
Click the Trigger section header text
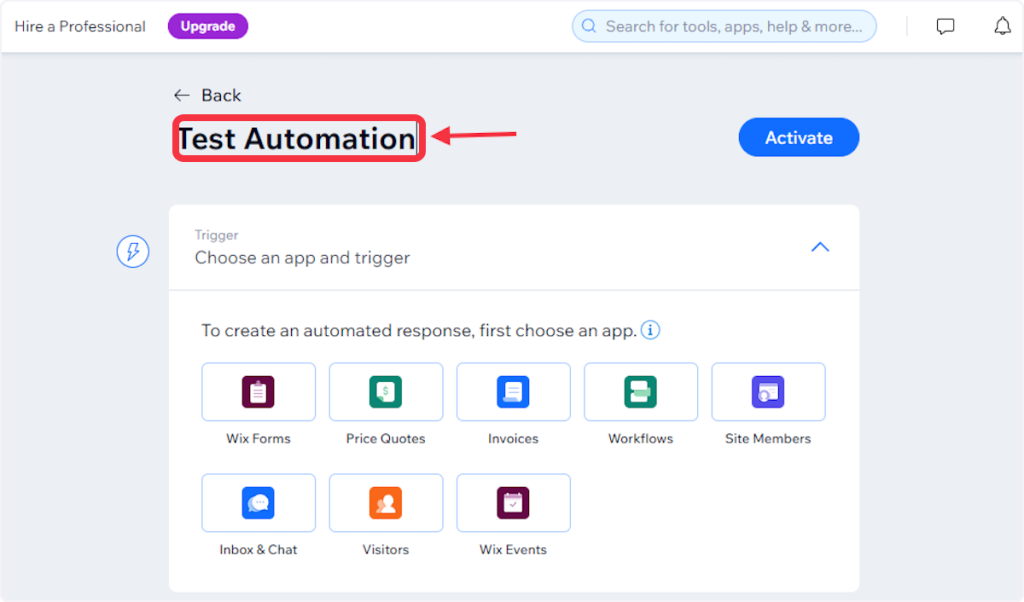(302, 257)
